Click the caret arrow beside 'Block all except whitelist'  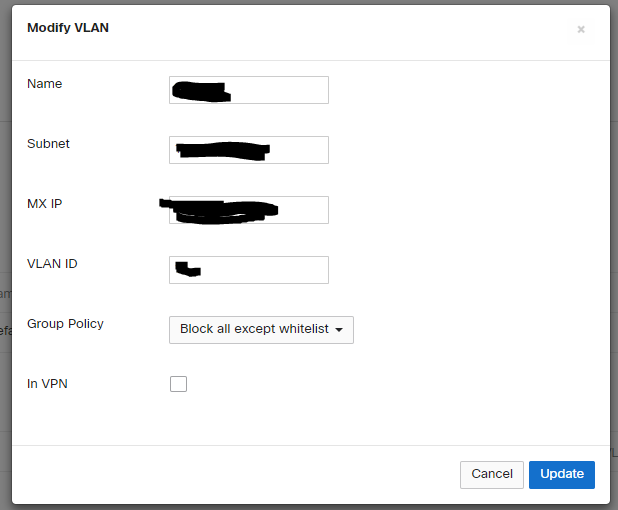[x=339, y=330]
